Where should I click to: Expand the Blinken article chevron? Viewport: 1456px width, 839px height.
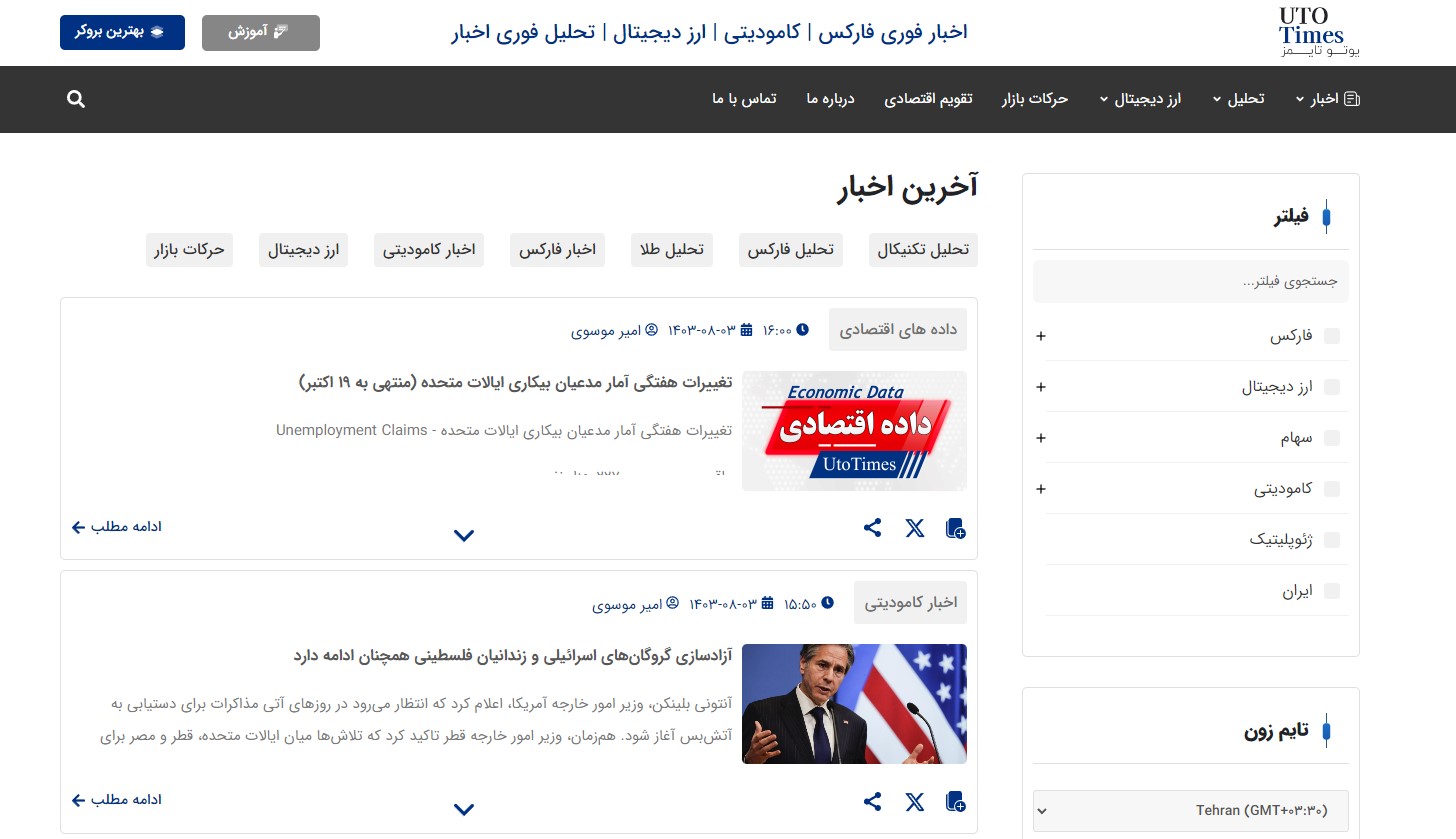(463, 808)
